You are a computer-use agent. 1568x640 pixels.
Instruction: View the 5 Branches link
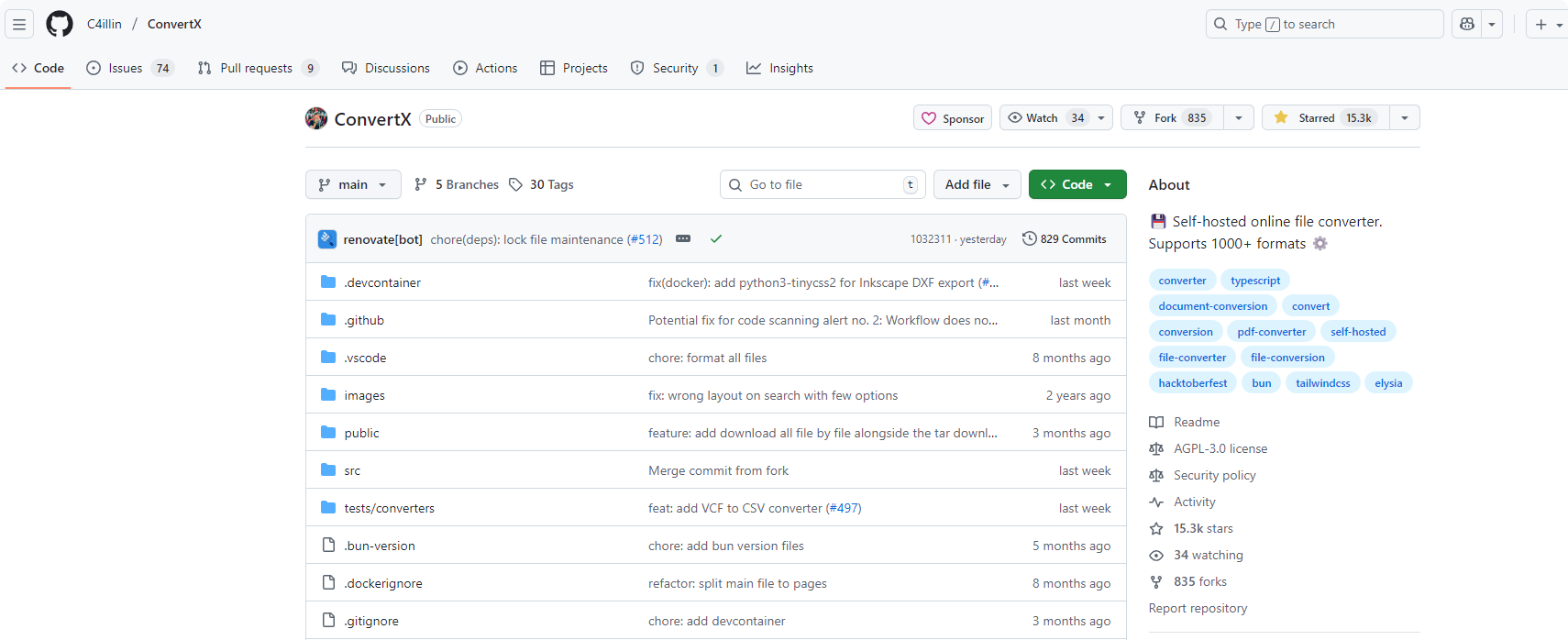(457, 184)
